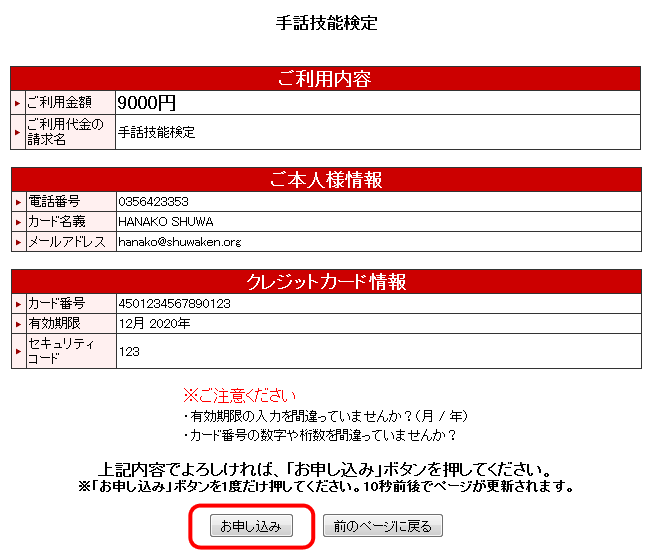Click the カード番号 label
Screen dimensions: 652x556
pos(57,304)
